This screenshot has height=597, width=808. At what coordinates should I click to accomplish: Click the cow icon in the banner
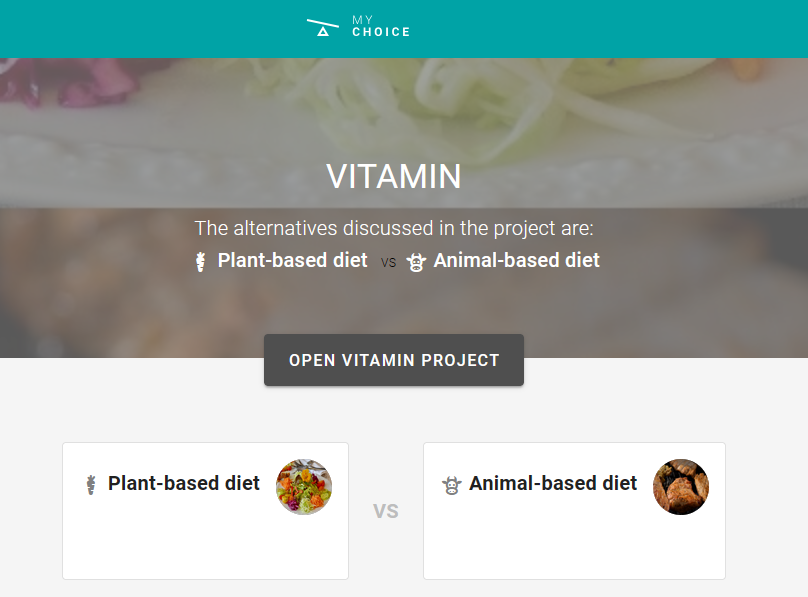[416, 262]
